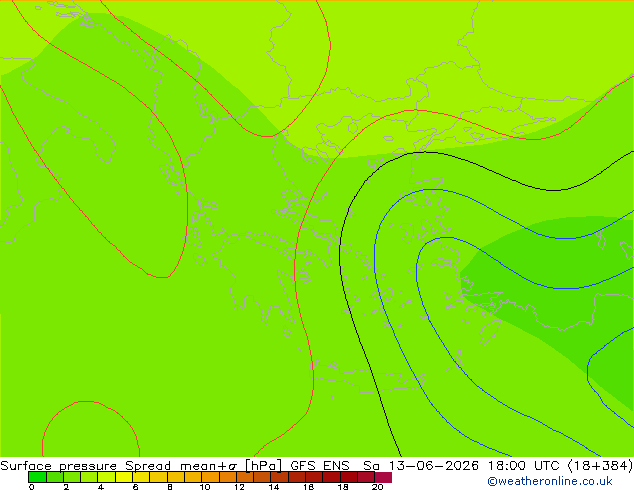634x490 pixels.
Task: Click the legend value '14'
Action: [274, 487]
